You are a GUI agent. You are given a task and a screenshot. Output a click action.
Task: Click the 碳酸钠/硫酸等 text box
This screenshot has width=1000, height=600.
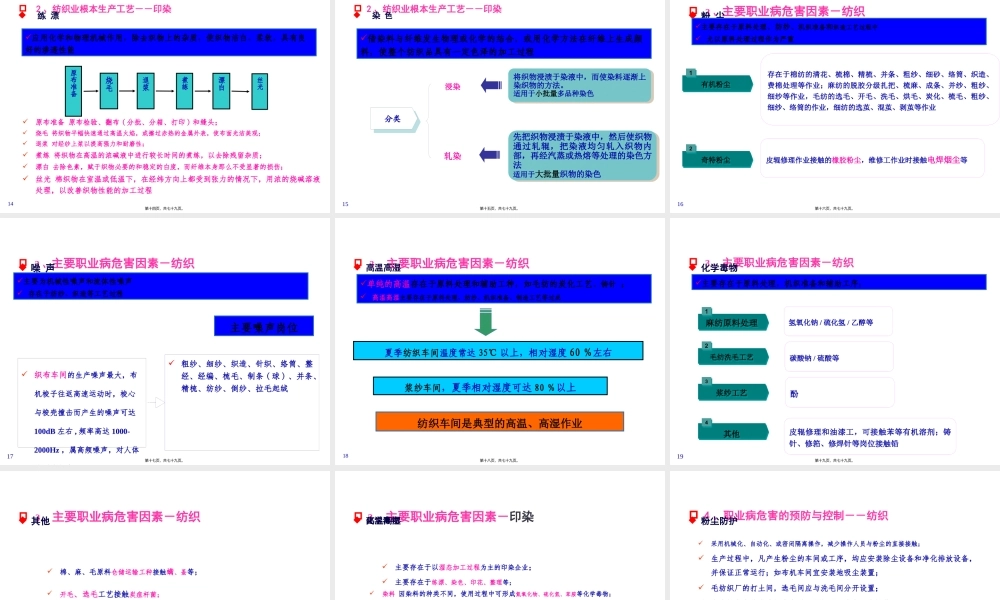coord(838,357)
